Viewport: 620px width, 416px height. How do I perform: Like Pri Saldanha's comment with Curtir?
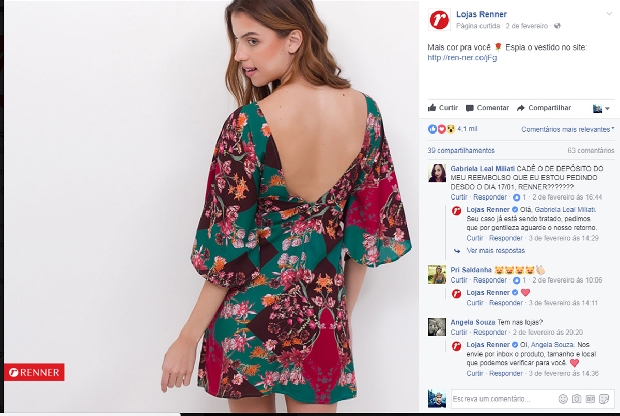click(459, 280)
